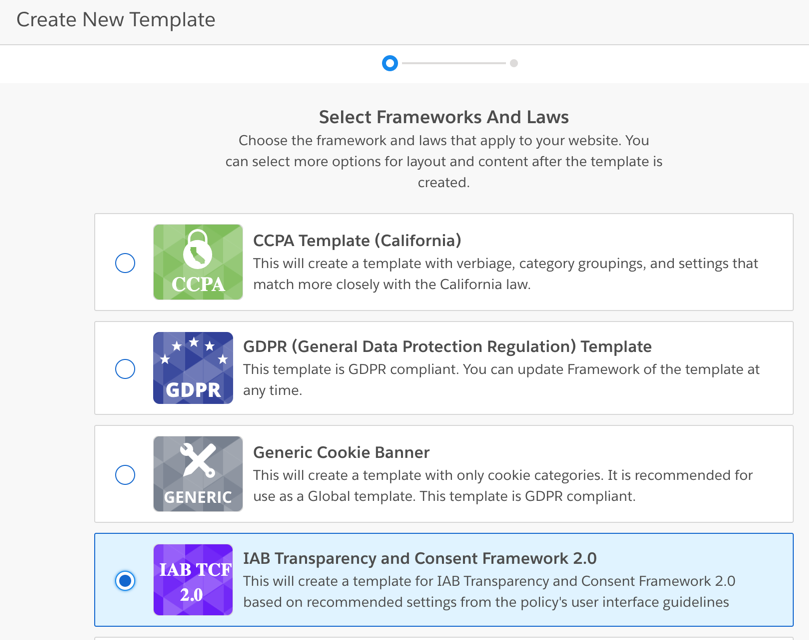Click the Generic banner Global template description
The width and height of the screenshot is (809, 640).
[503, 486]
